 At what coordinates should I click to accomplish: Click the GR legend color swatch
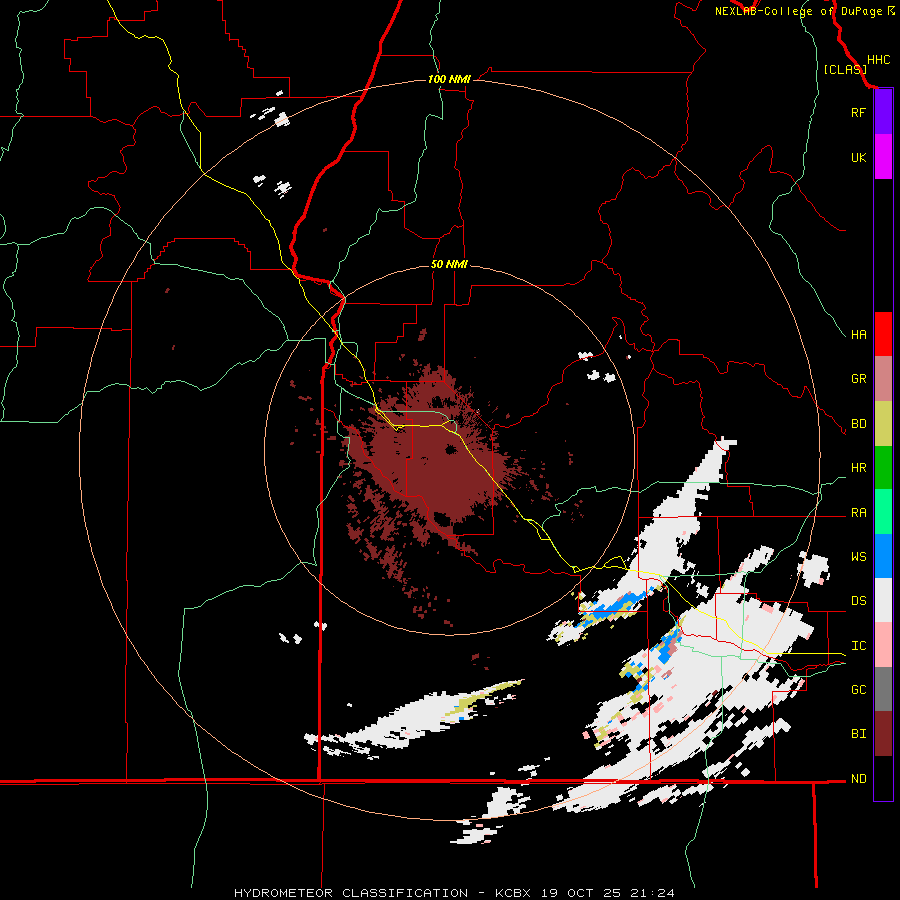coord(883,379)
